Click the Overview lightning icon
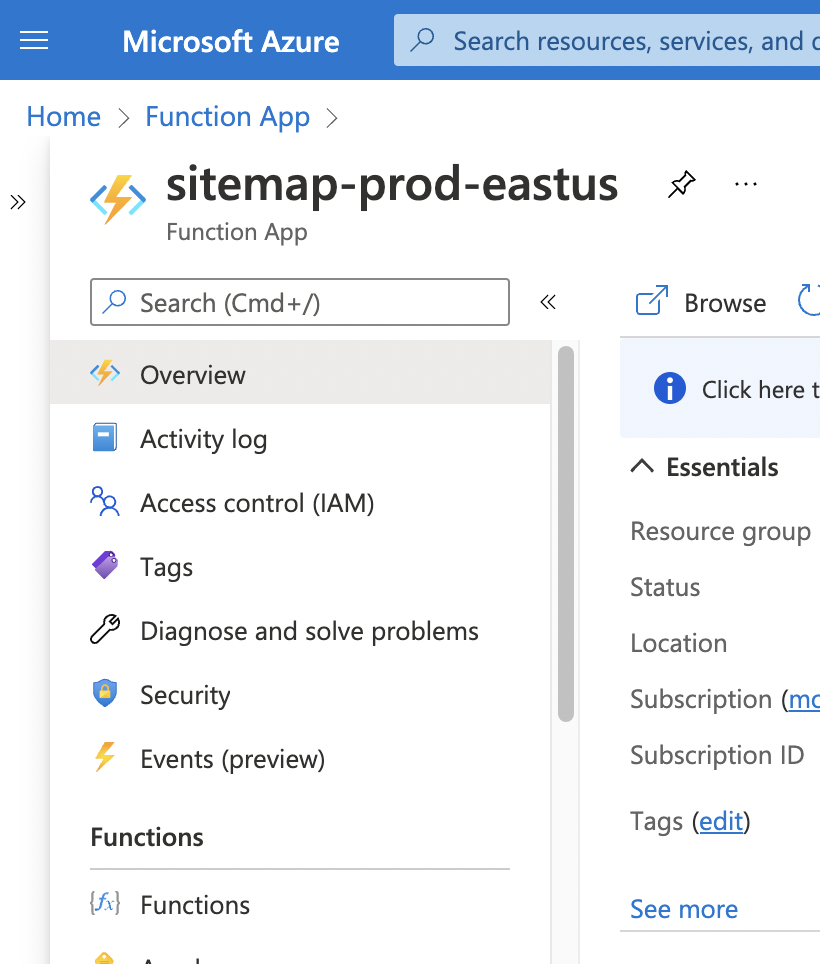The image size is (820, 964). click(105, 373)
